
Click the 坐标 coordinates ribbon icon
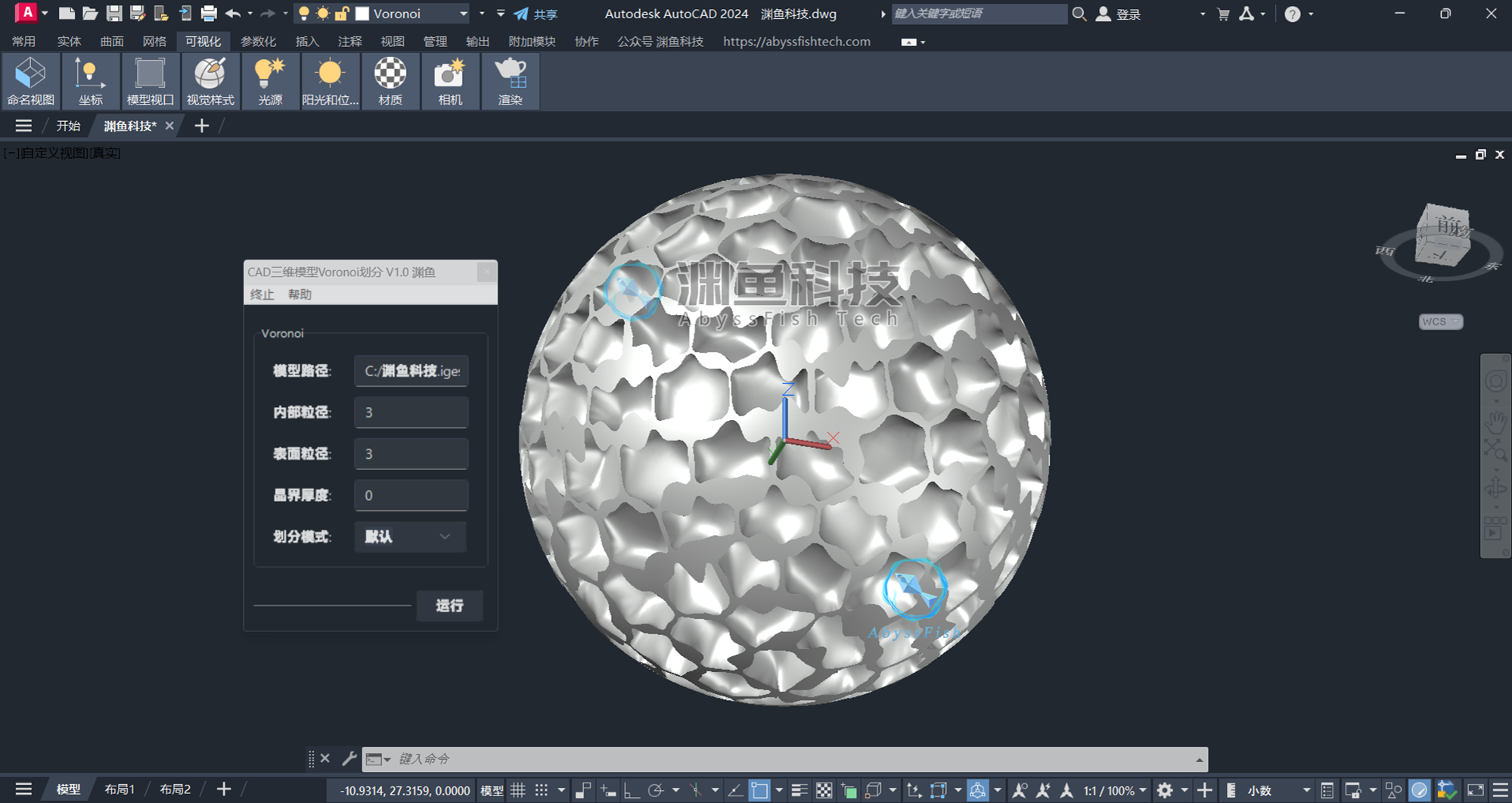point(90,81)
